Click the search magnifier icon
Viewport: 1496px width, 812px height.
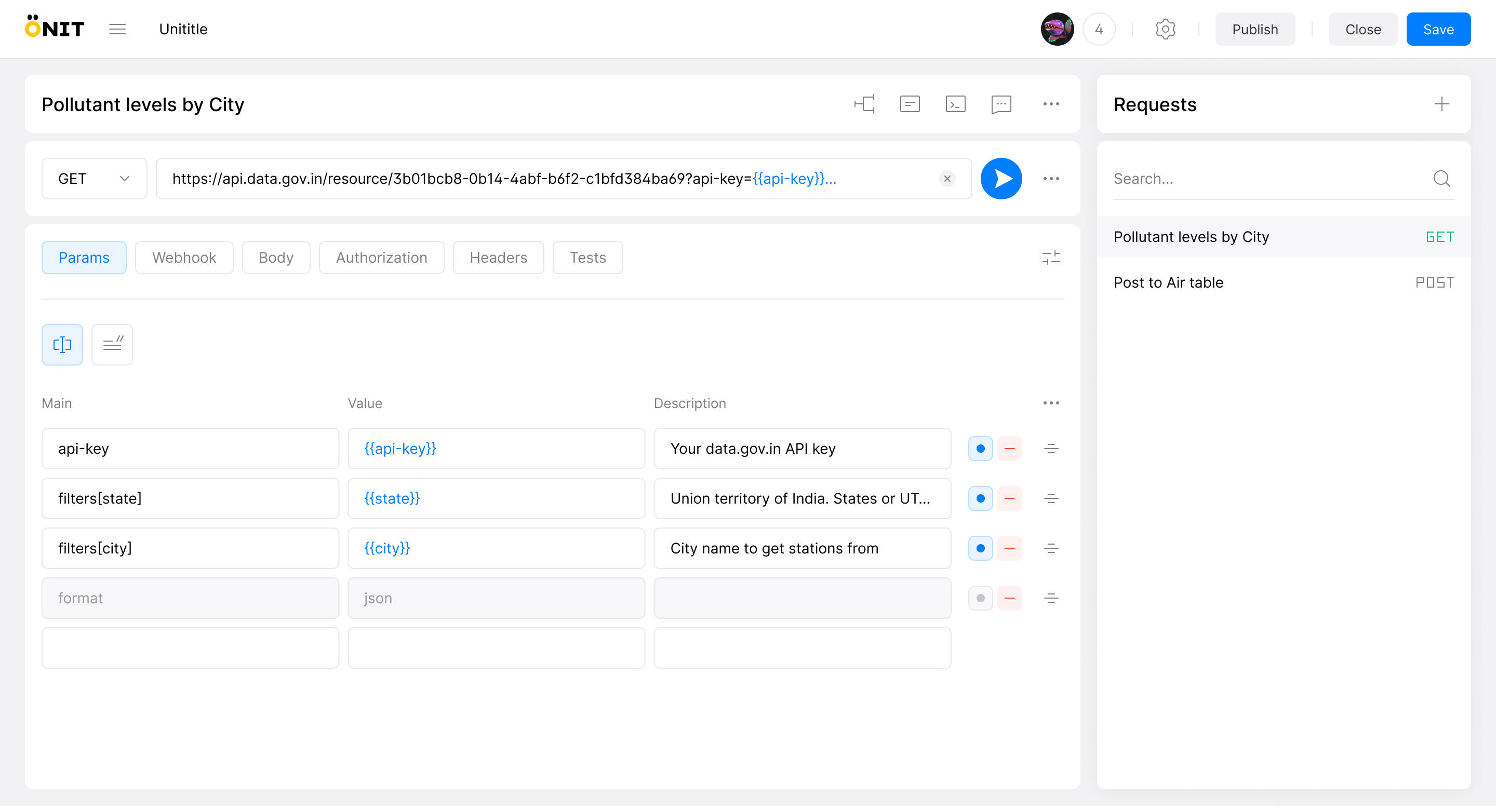pos(1441,179)
